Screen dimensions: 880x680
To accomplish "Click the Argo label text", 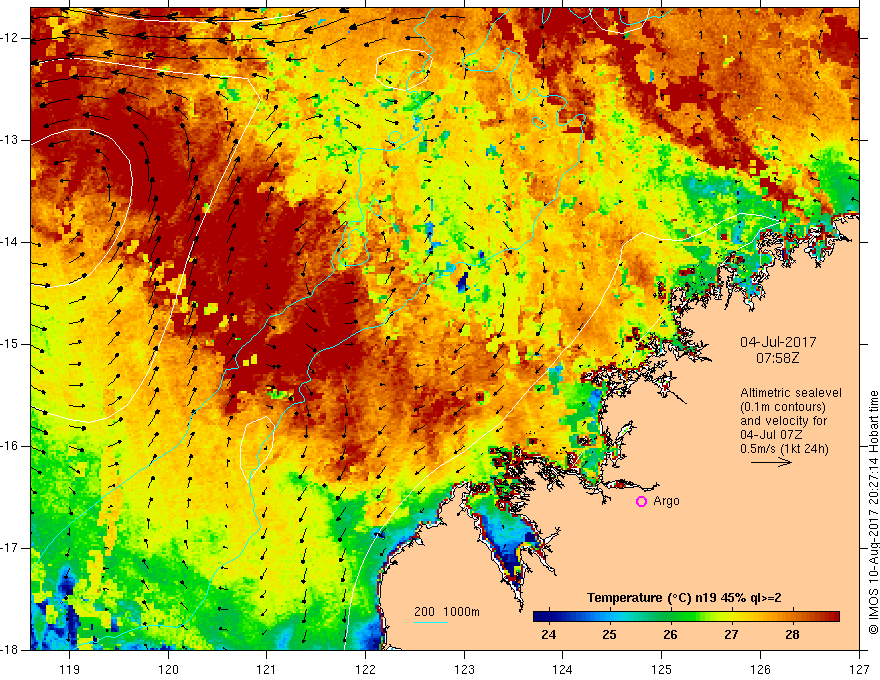I will click(x=666, y=501).
